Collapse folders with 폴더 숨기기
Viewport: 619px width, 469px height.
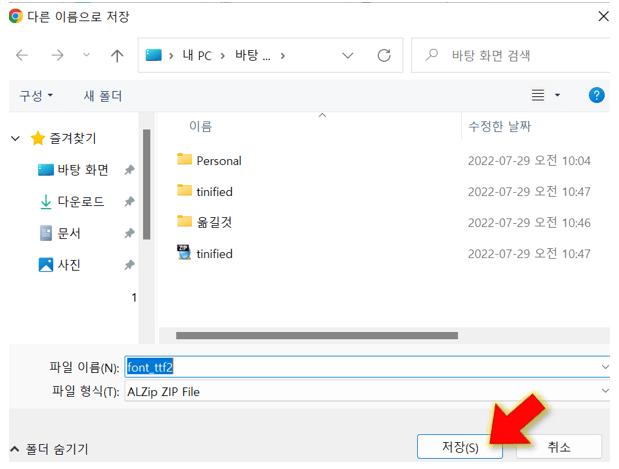(x=49, y=449)
